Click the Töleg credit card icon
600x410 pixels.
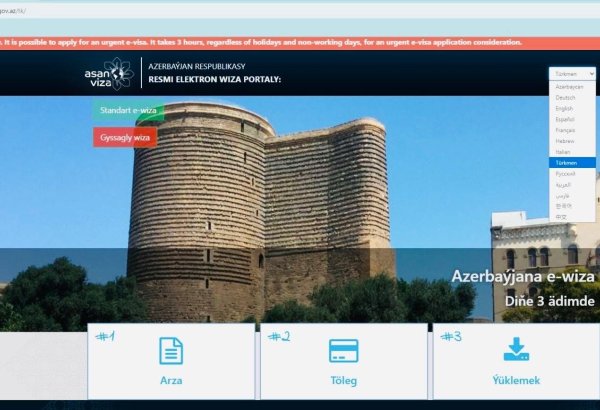344,351
